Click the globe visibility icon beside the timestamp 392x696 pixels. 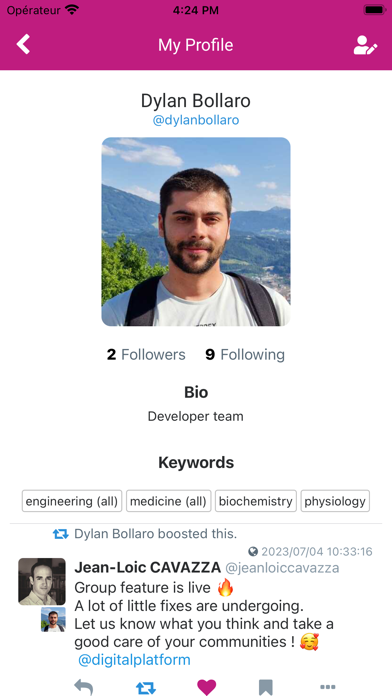click(253, 552)
